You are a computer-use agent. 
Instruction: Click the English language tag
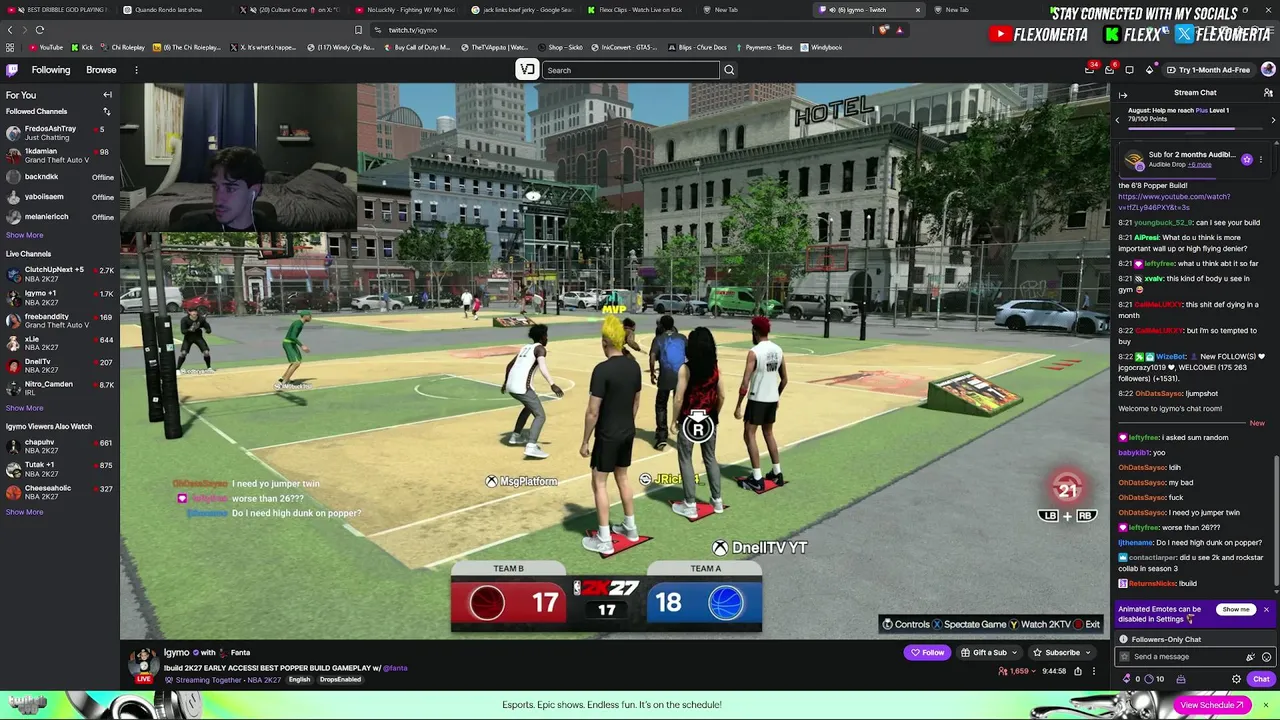coord(299,680)
